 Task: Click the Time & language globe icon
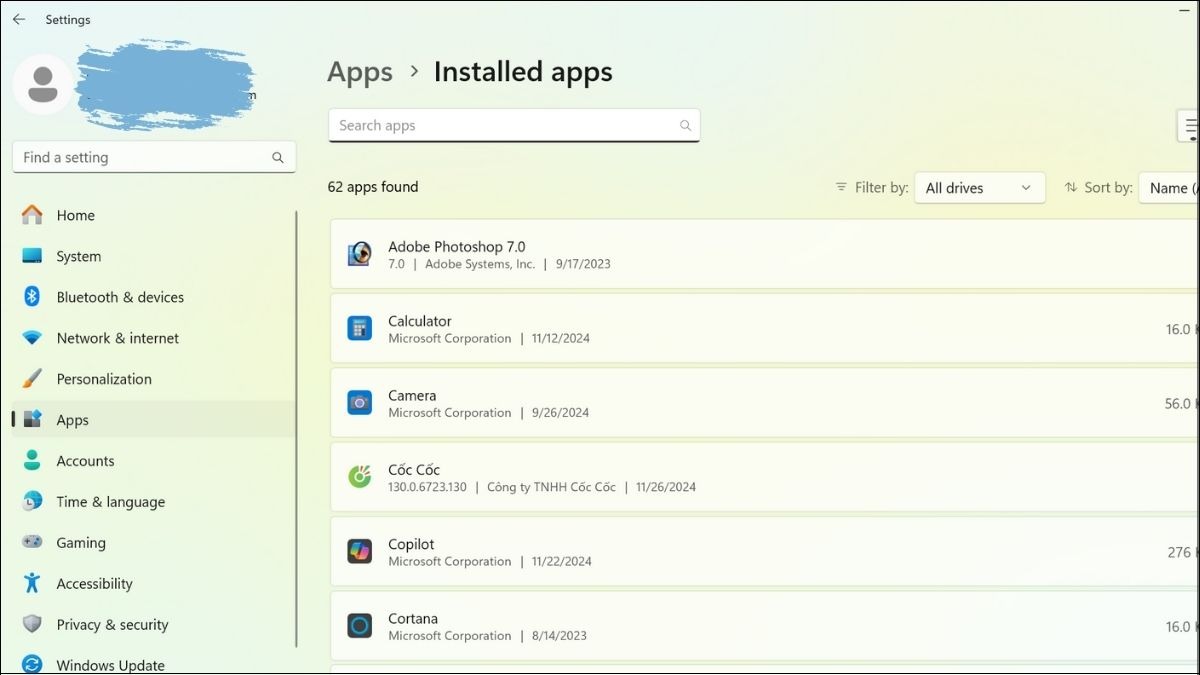(x=32, y=502)
